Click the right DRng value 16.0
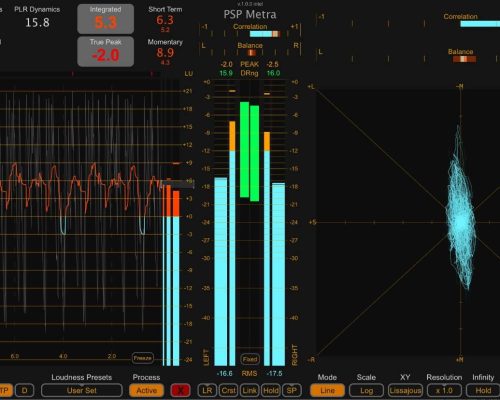The width and height of the screenshot is (500, 400). click(273, 73)
